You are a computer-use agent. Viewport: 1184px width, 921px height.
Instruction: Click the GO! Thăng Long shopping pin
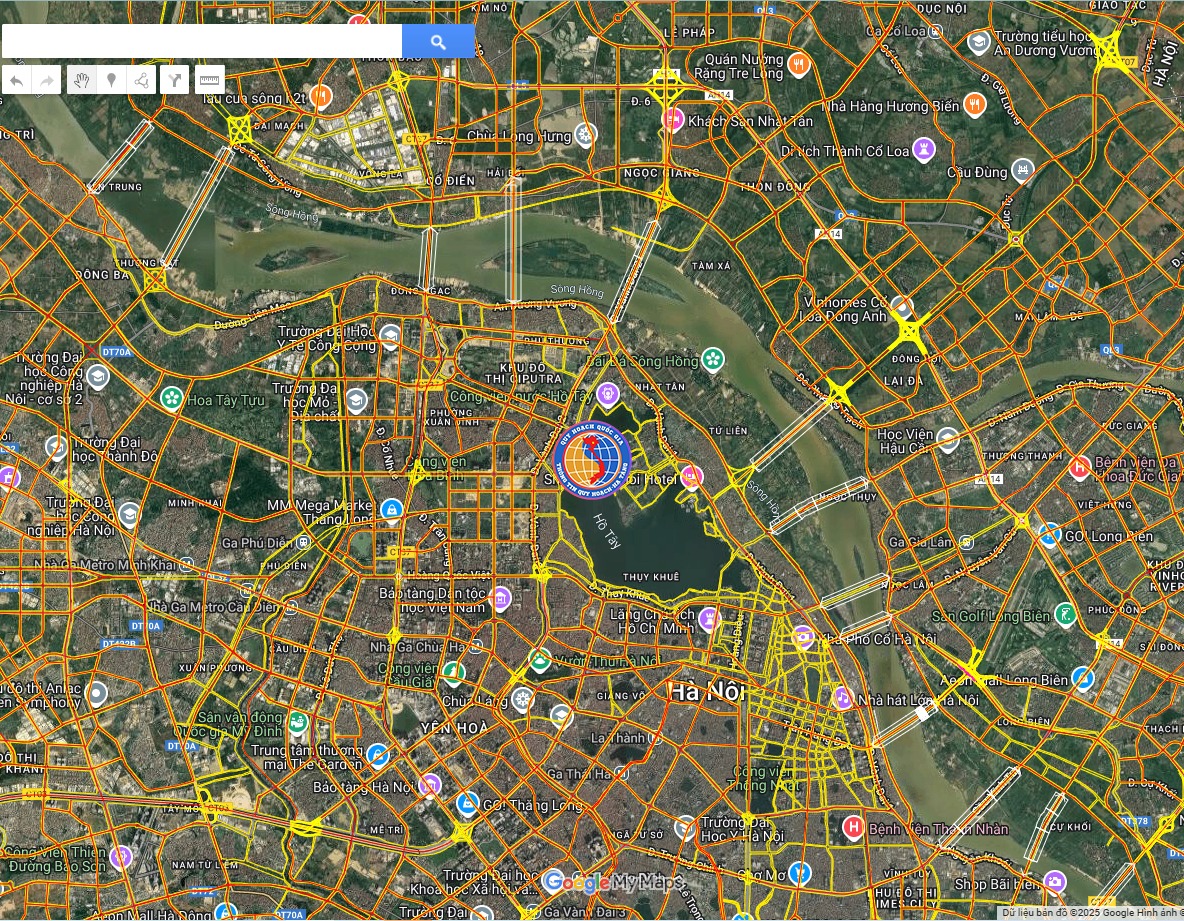coord(467,804)
